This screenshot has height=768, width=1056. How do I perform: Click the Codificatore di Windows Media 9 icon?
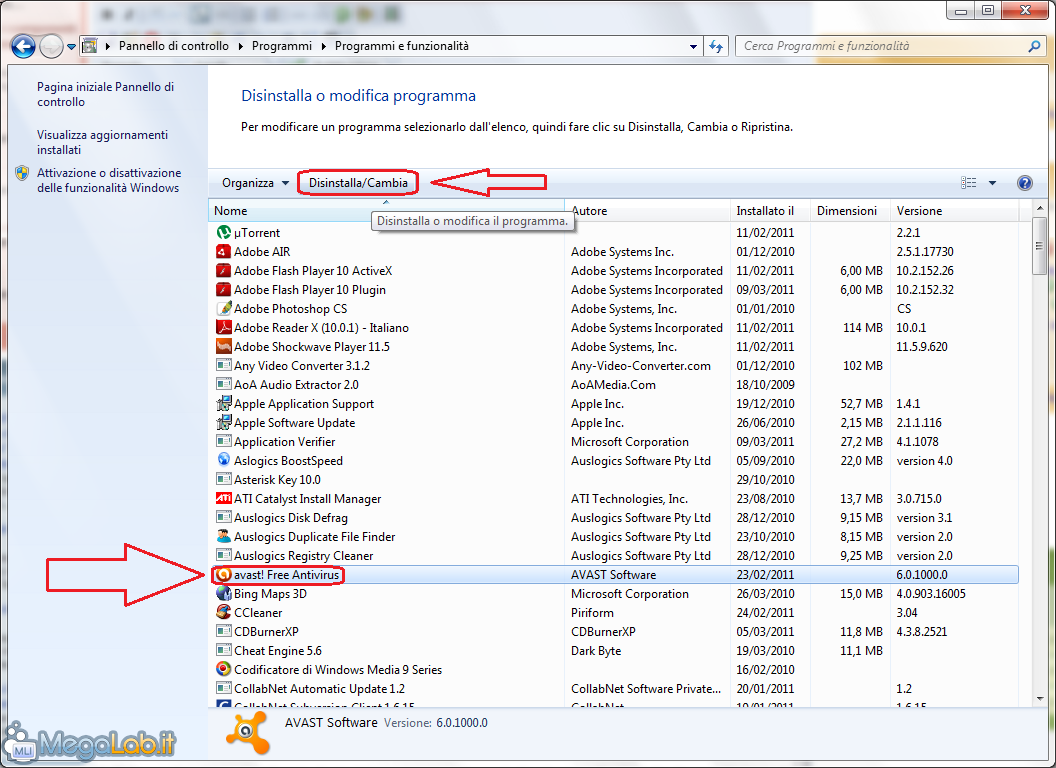pyautogui.click(x=224, y=670)
